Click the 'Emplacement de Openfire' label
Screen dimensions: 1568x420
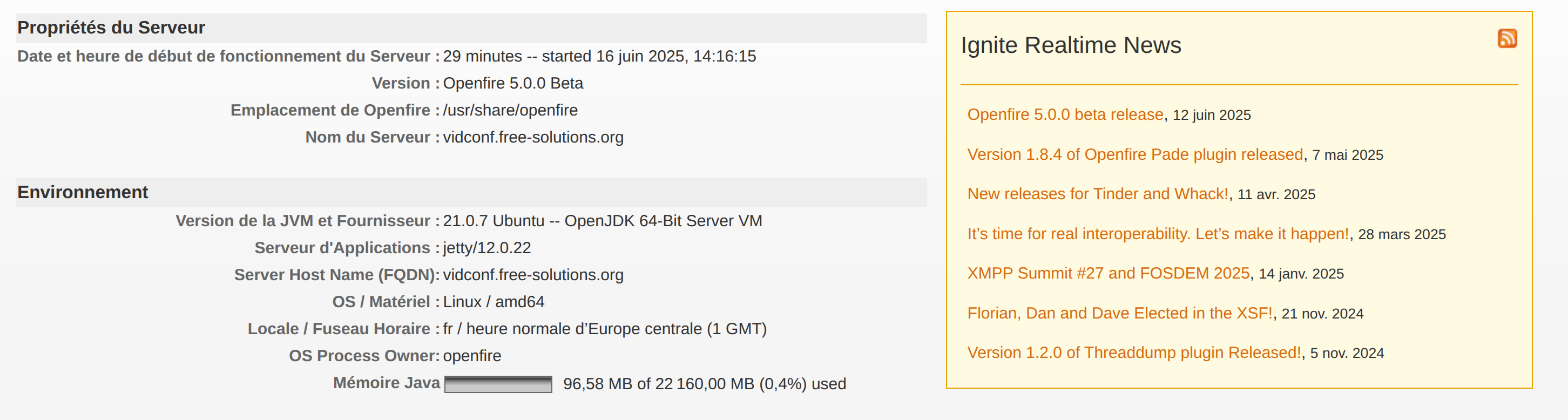click(x=335, y=110)
